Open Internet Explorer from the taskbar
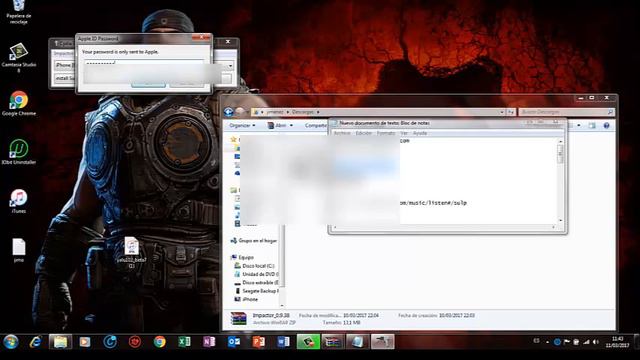The image size is (640, 360). click(x=36, y=342)
